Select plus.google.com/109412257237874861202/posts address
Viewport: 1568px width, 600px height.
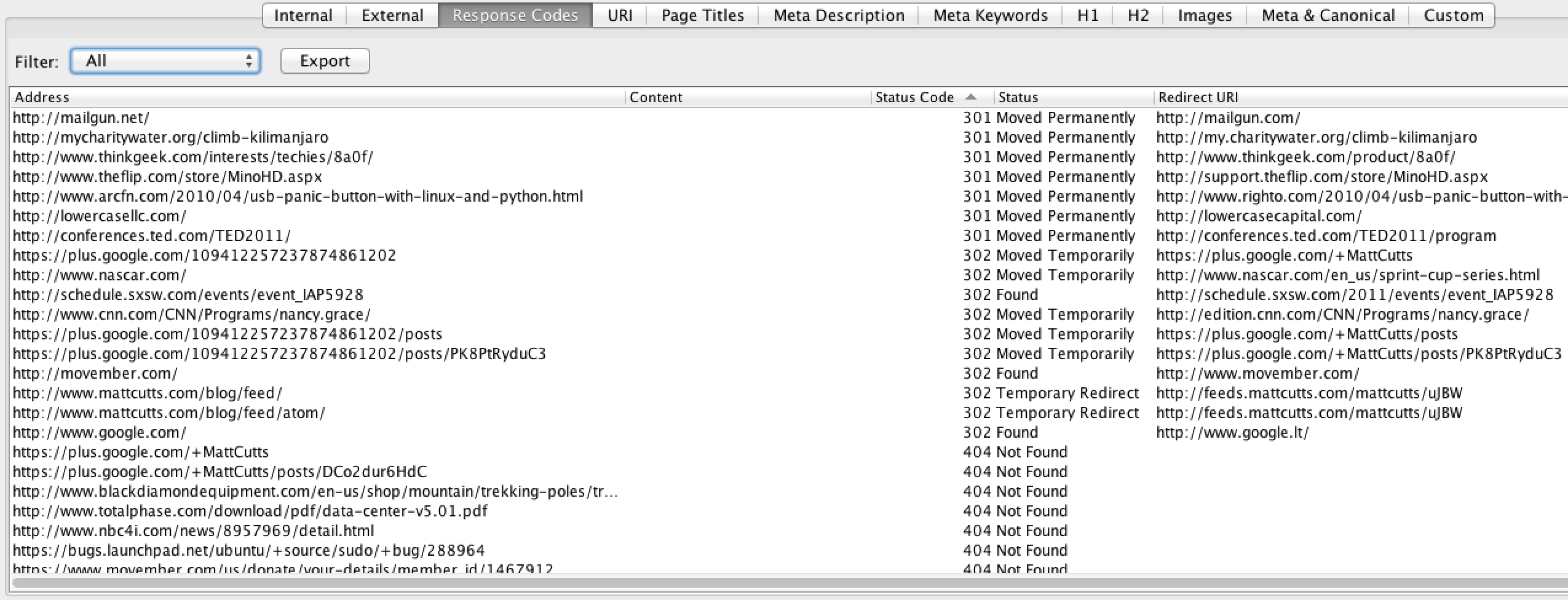[228, 334]
